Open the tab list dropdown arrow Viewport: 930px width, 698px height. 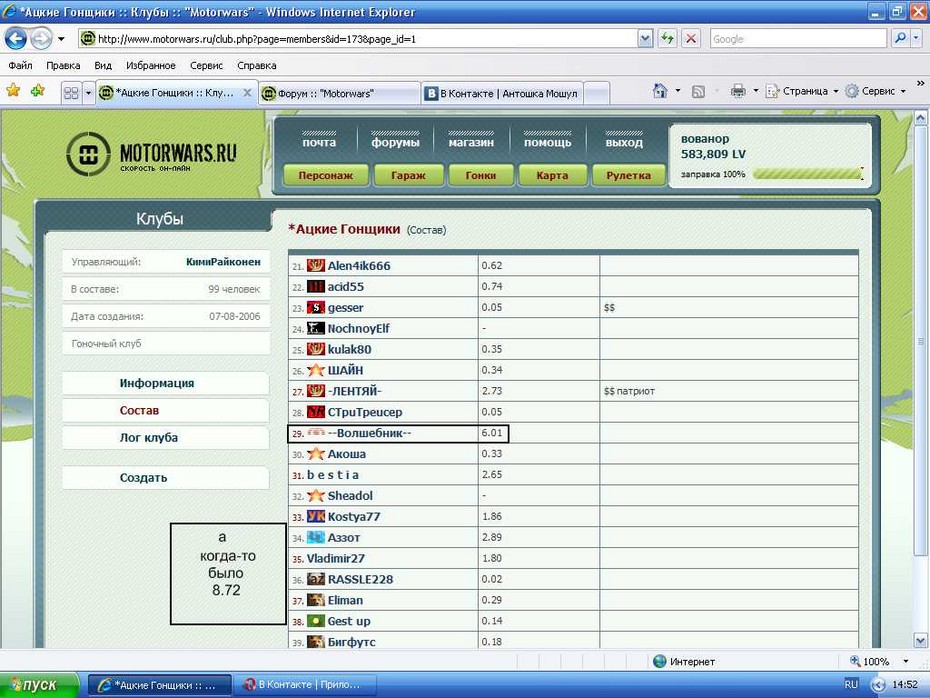click(88, 93)
